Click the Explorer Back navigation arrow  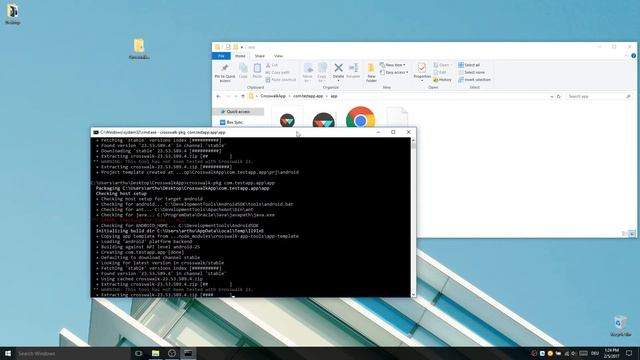(x=218, y=96)
